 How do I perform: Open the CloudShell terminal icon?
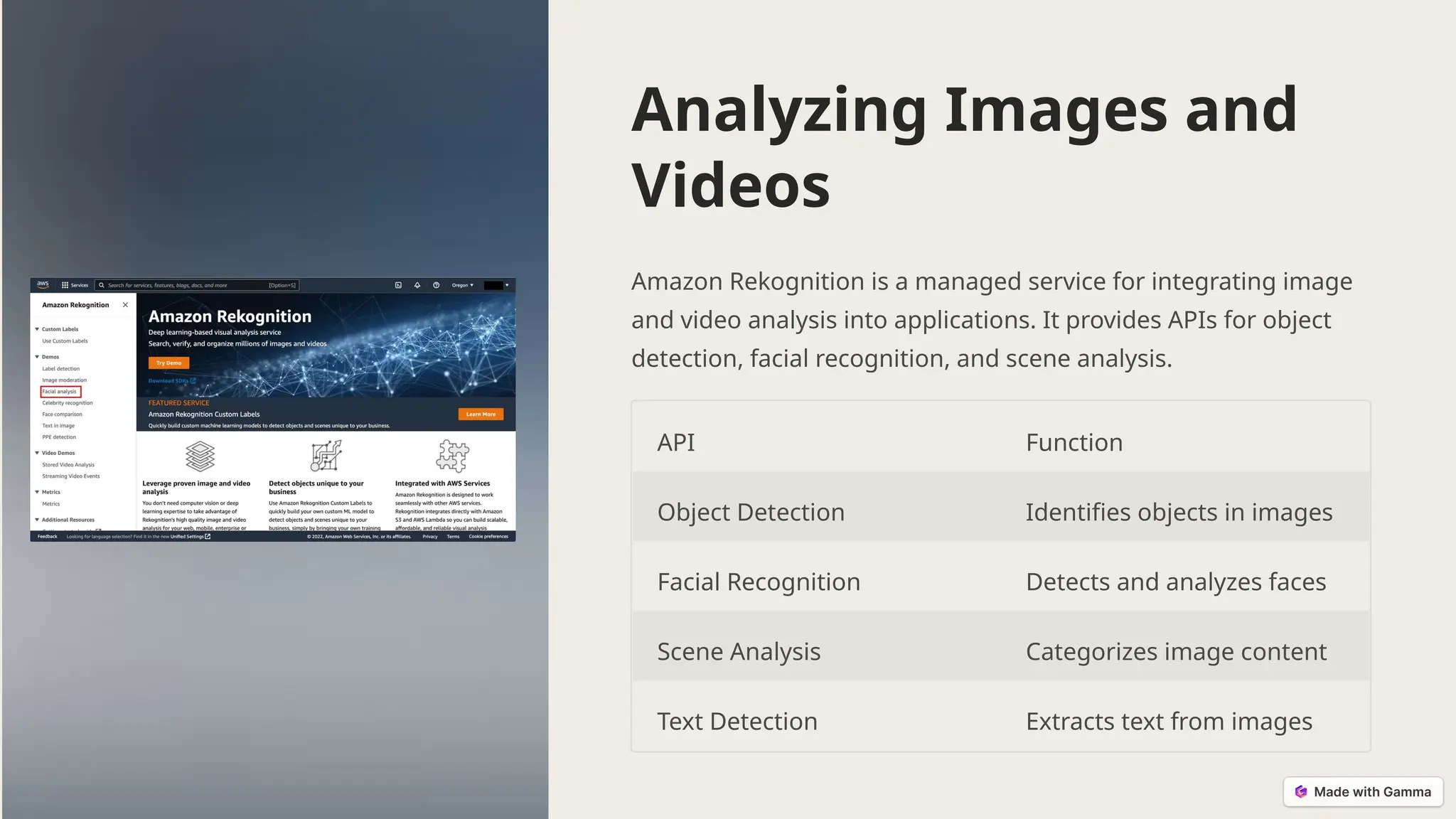click(x=398, y=285)
